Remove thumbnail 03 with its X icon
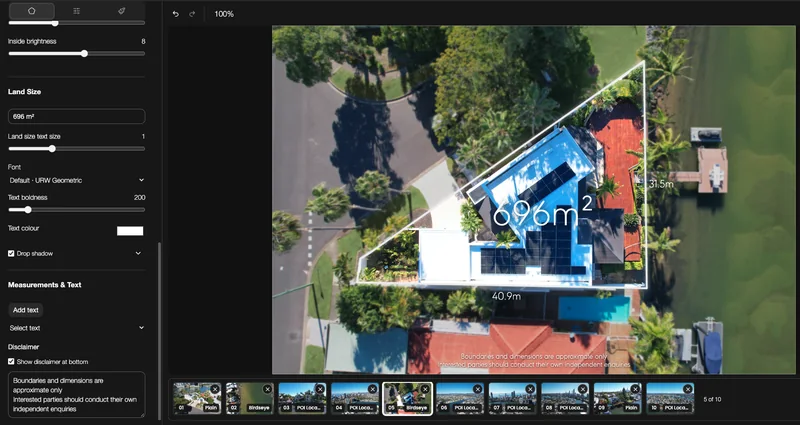 [320, 389]
